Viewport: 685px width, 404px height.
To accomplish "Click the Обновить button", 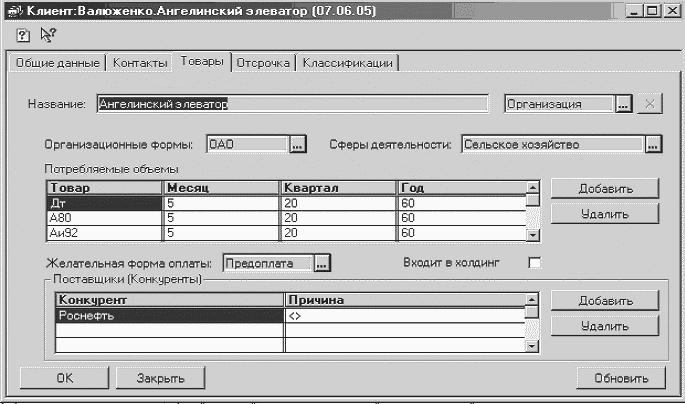I will (x=620, y=379).
